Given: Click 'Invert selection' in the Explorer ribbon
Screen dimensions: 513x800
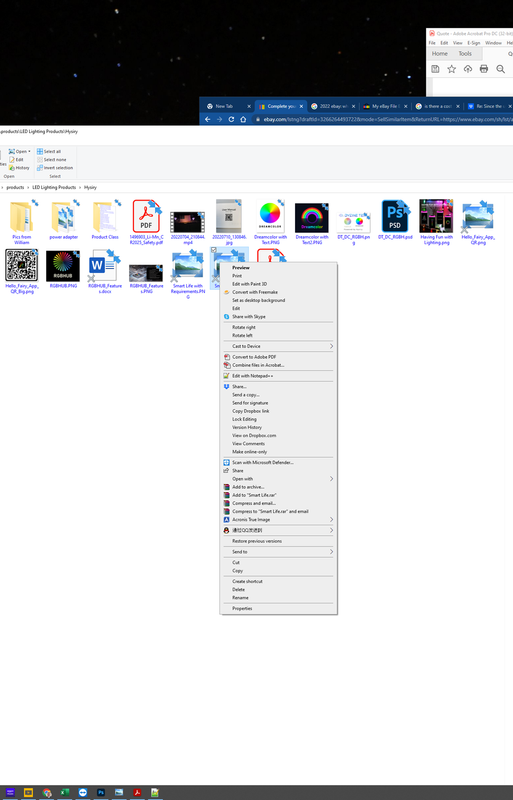Looking at the screenshot, I should (x=55, y=168).
